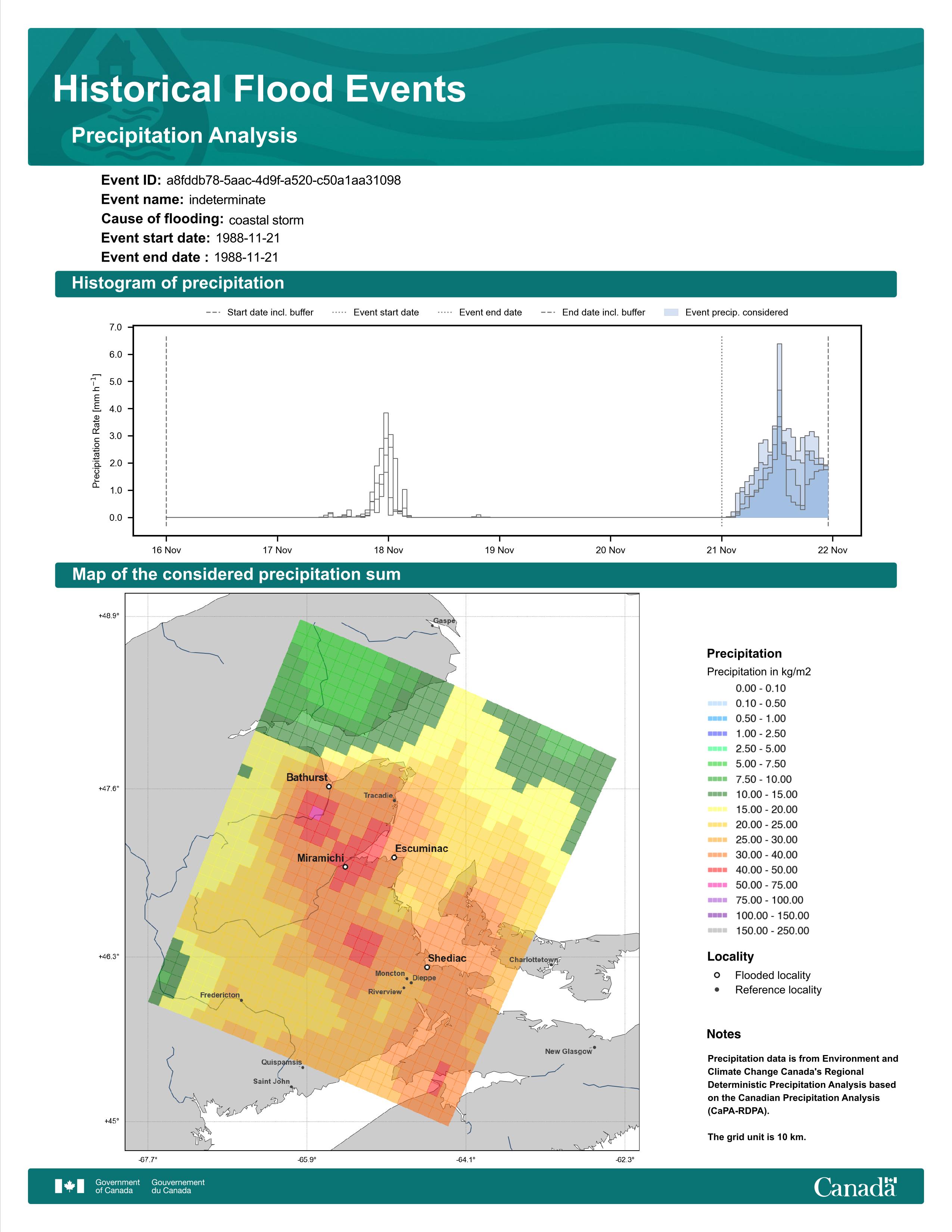Click the Moncton label on the map
This screenshot has height=1232, width=952.
(390, 973)
